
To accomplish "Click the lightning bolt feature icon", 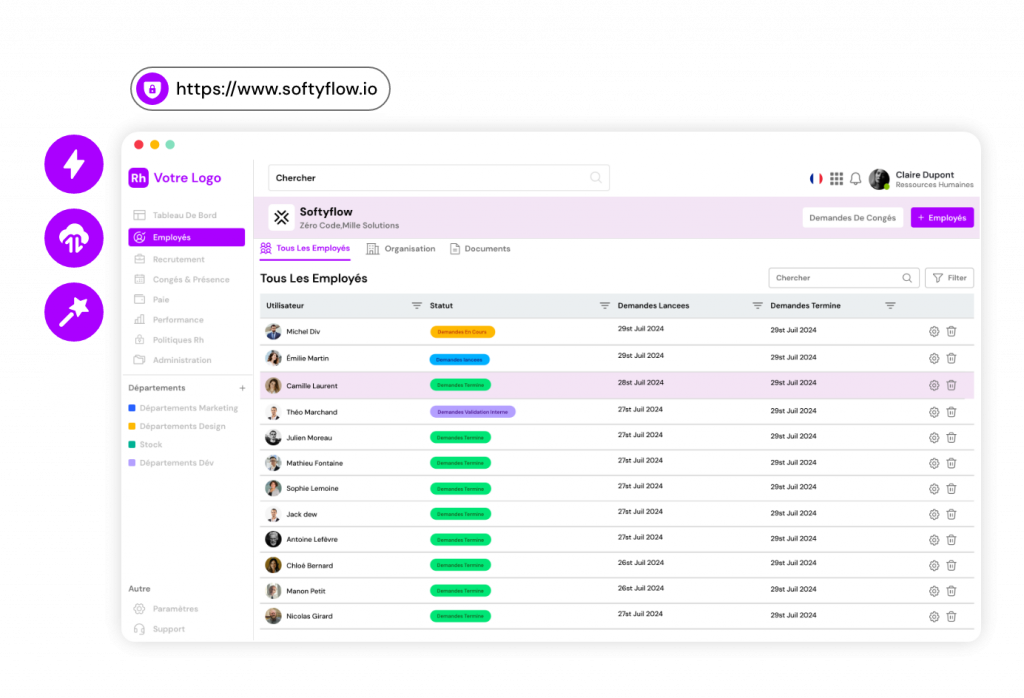I will pyautogui.click(x=74, y=164).
